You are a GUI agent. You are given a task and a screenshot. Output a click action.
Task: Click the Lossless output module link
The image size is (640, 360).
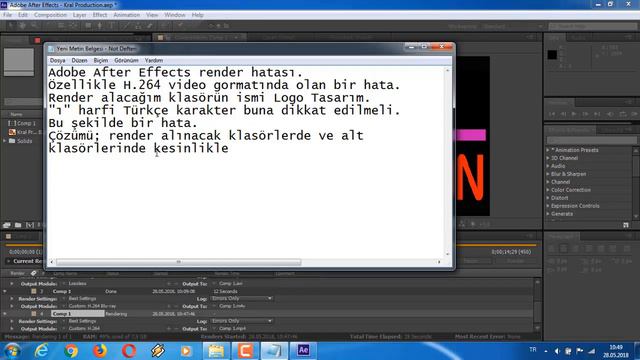[x=78, y=283]
